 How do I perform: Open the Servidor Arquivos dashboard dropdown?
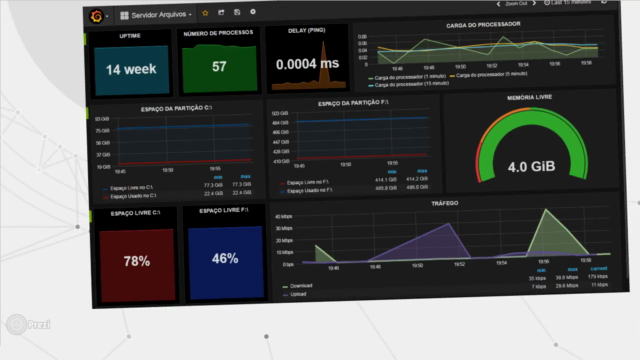(x=156, y=15)
